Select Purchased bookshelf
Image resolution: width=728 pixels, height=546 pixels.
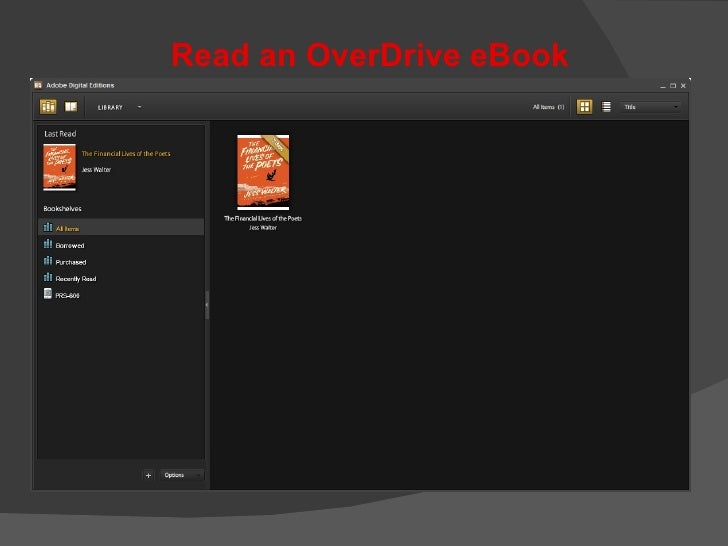coord(121,262)
